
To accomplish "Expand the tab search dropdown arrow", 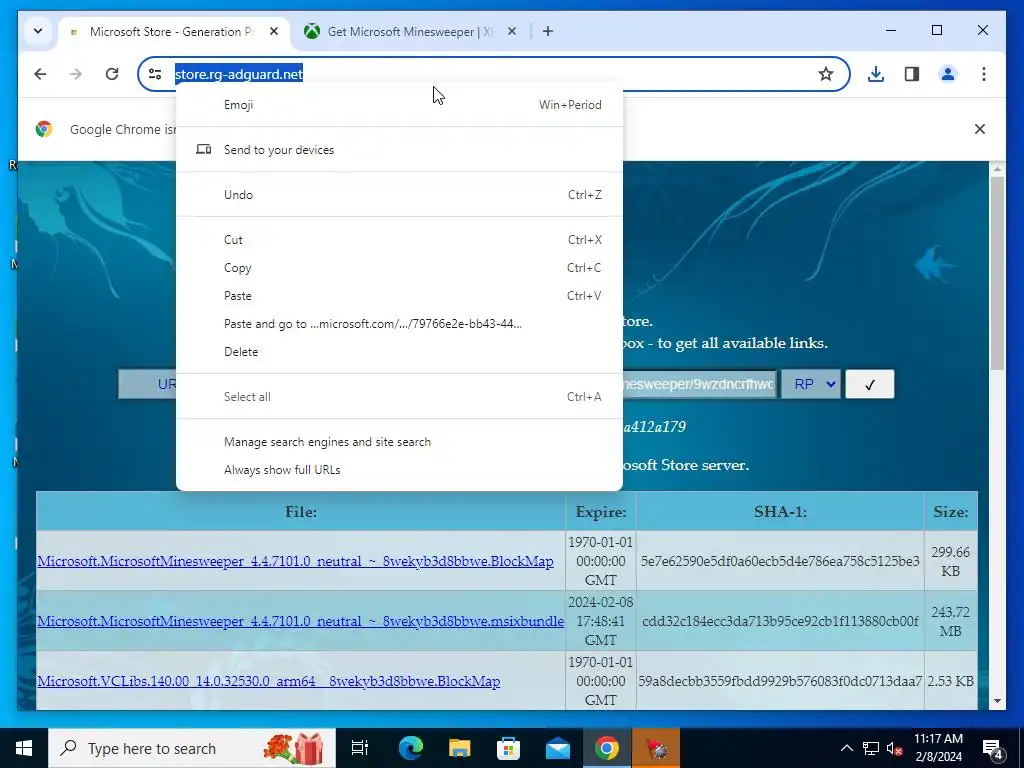I will tap(38, 31).
